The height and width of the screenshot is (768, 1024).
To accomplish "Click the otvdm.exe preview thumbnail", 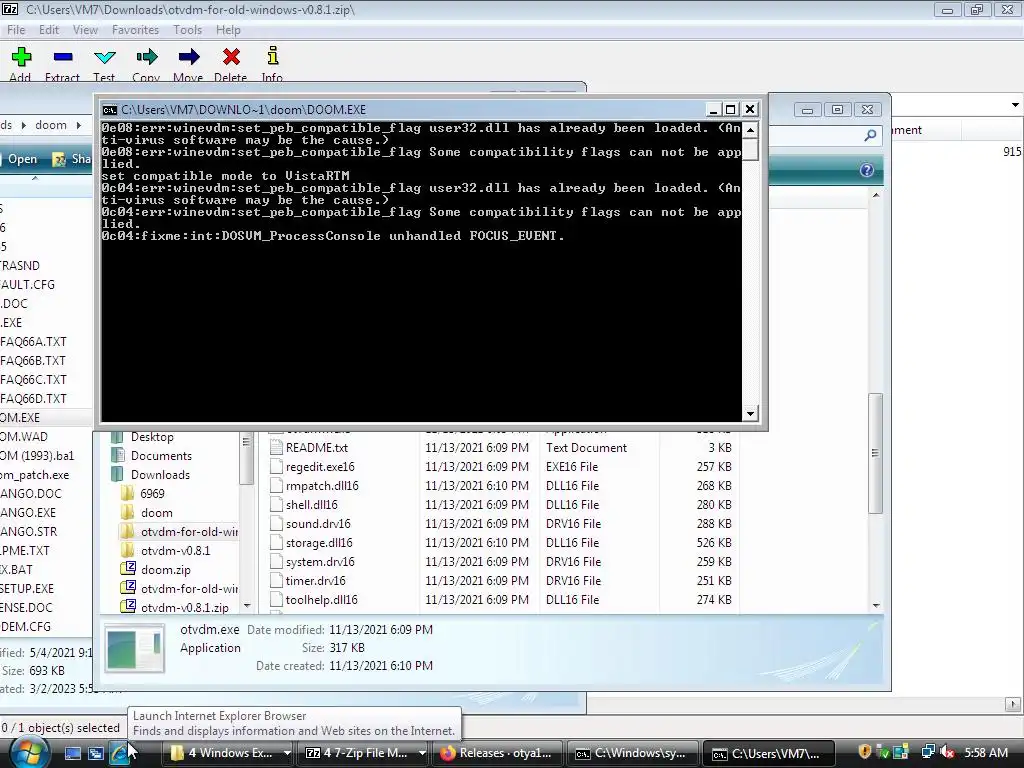I will coord(135,648).
